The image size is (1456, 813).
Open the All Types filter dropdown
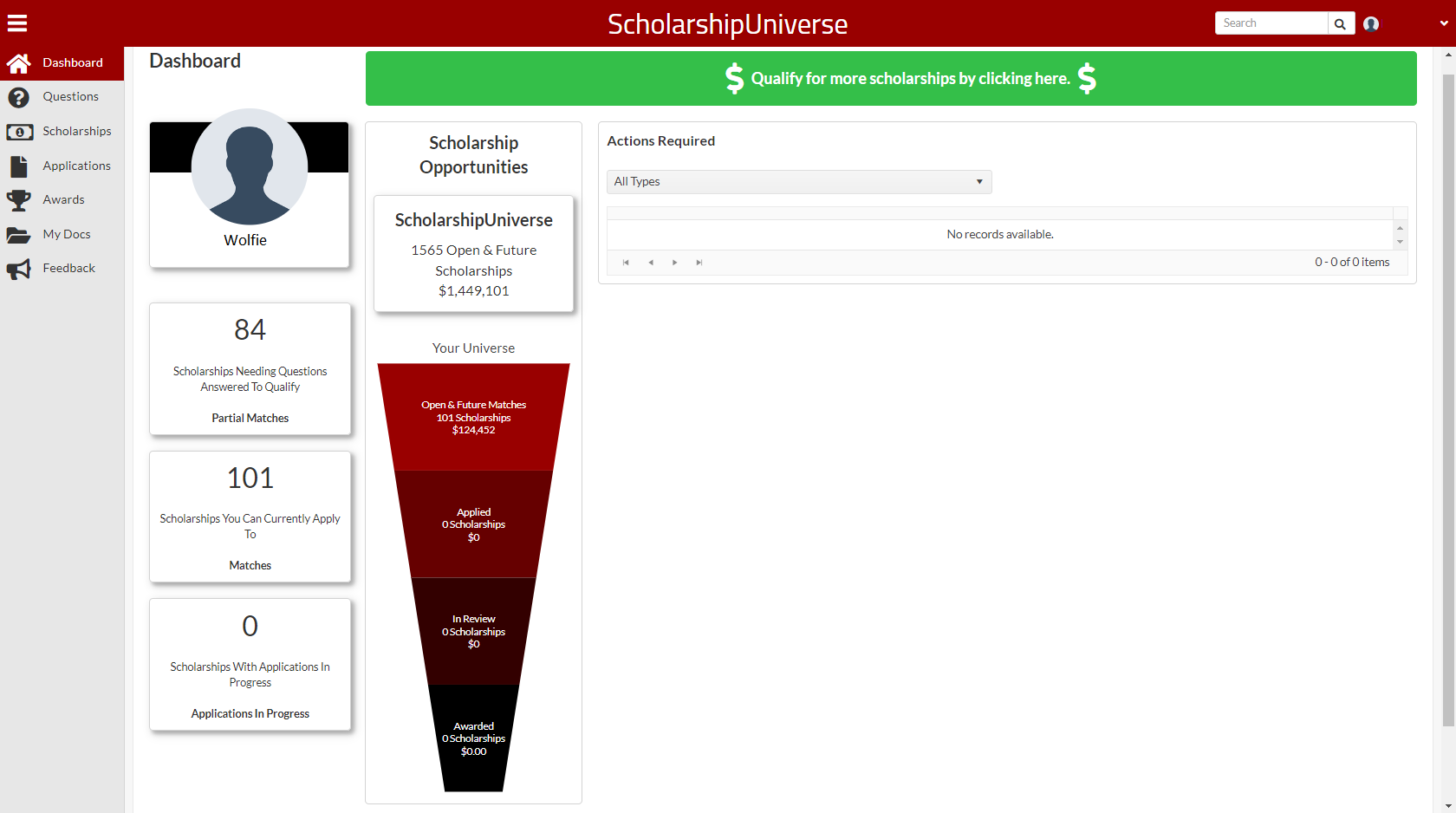pos(798,182)
